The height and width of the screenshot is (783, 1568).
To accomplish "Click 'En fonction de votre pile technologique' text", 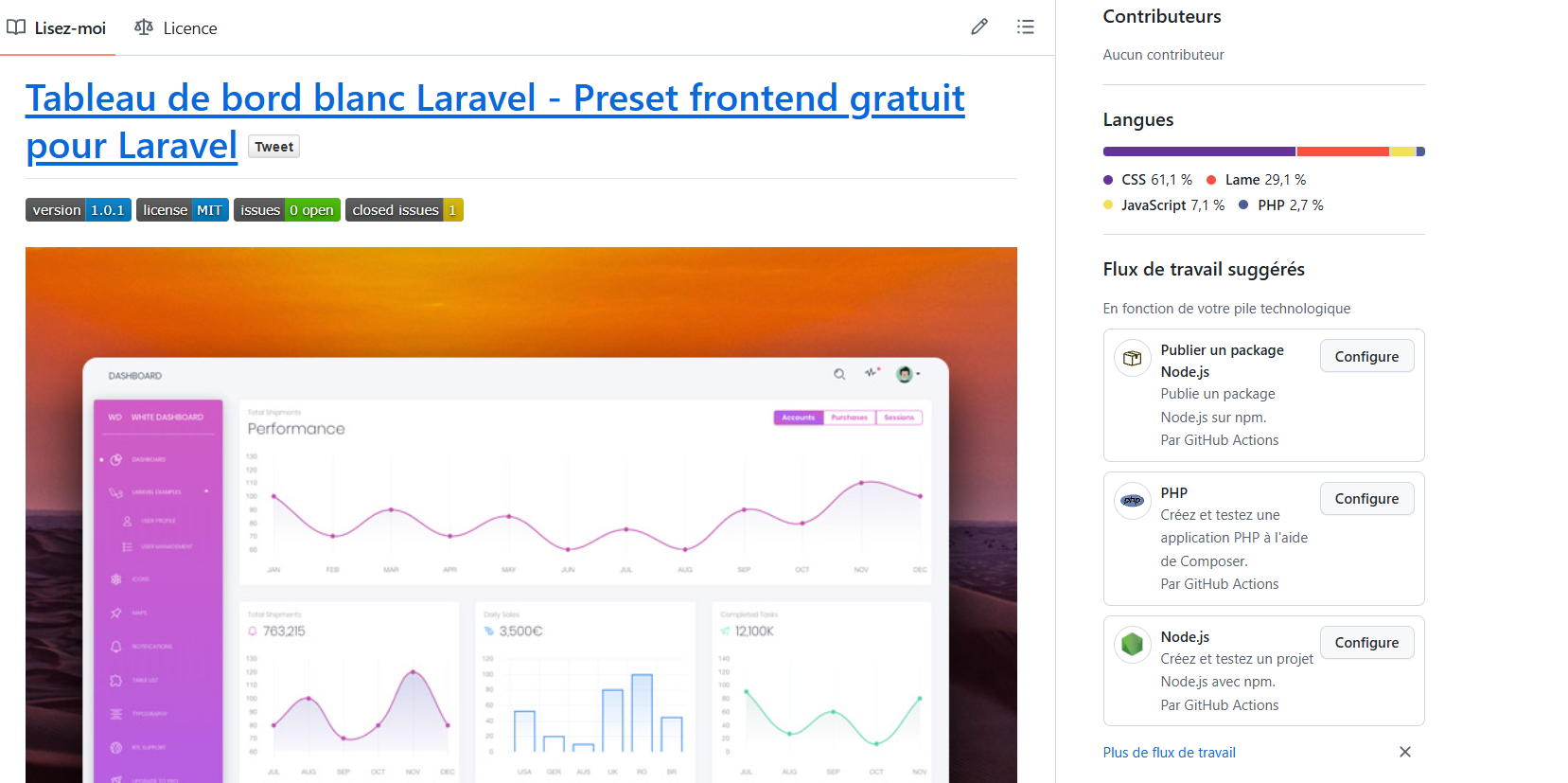I will (x=1226, y=309).
